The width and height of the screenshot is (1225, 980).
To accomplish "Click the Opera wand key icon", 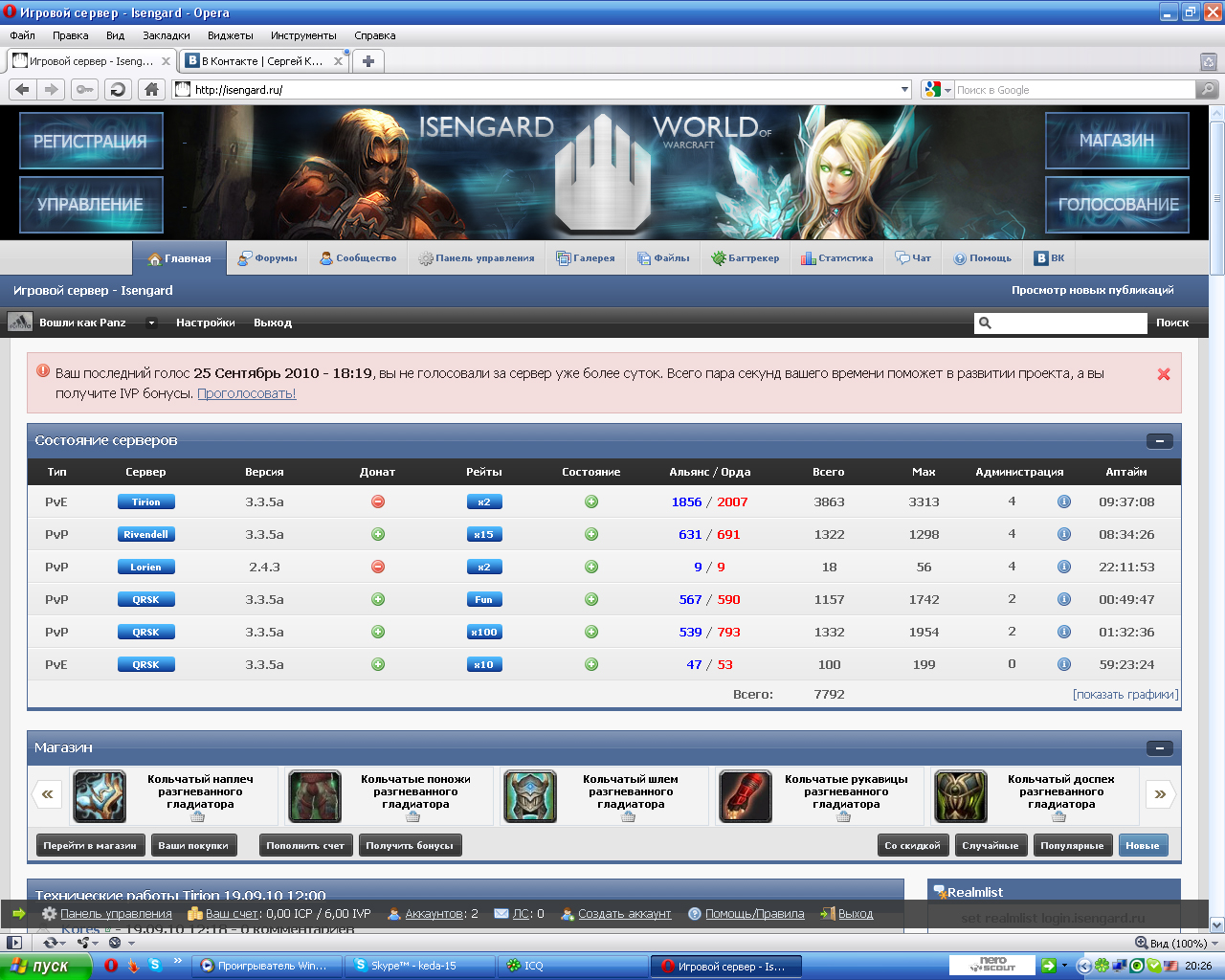I will pos(85,89).
